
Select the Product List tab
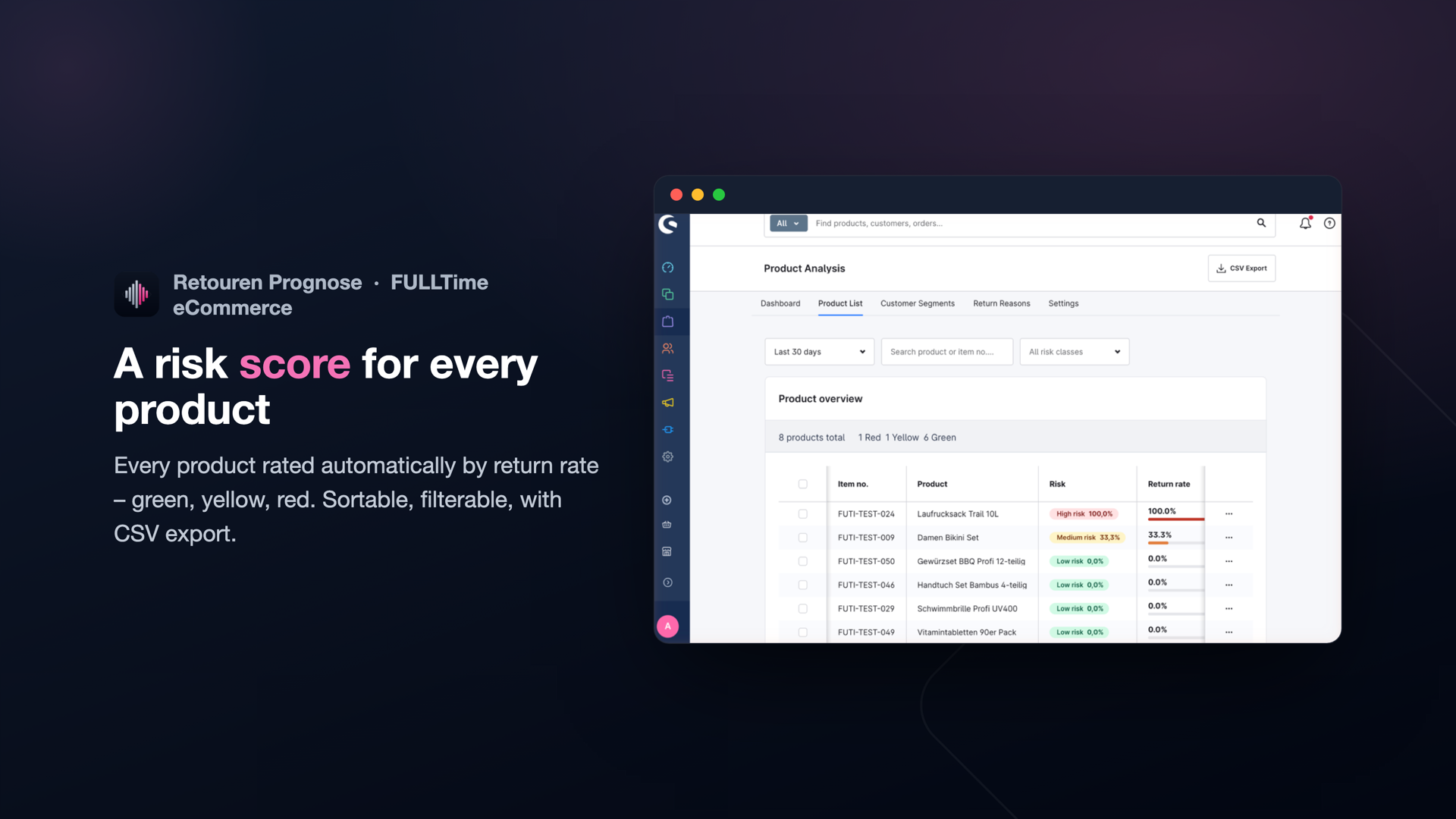(x=839, y=303)
